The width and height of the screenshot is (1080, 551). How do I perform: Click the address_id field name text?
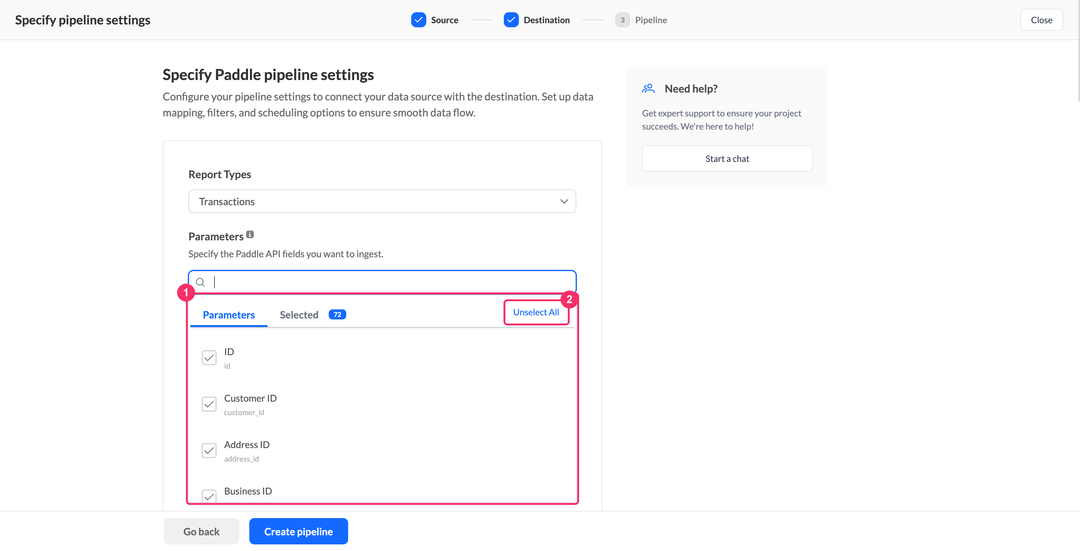(242, 459)
